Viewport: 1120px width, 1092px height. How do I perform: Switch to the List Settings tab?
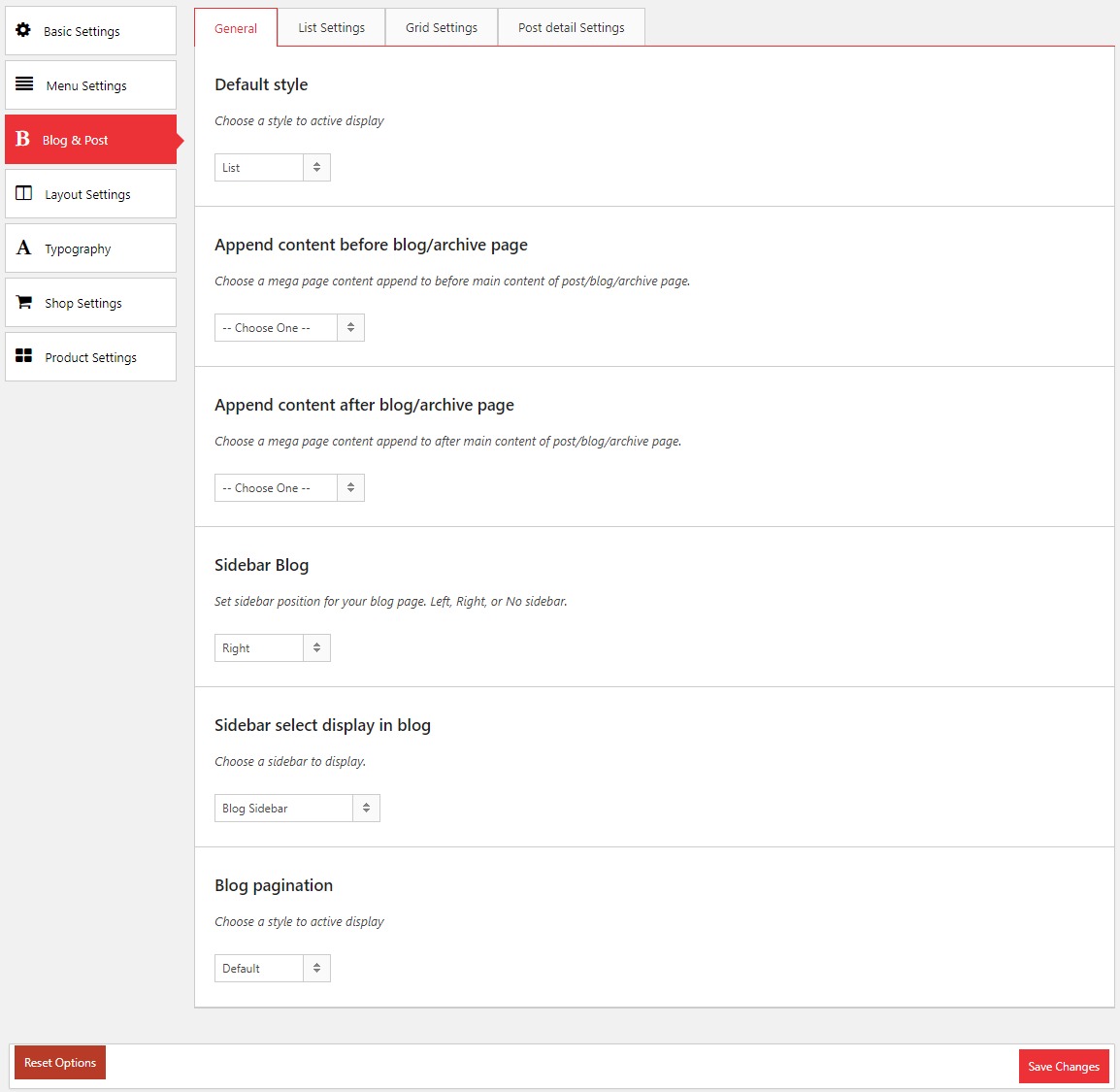(x=331, y=27)
